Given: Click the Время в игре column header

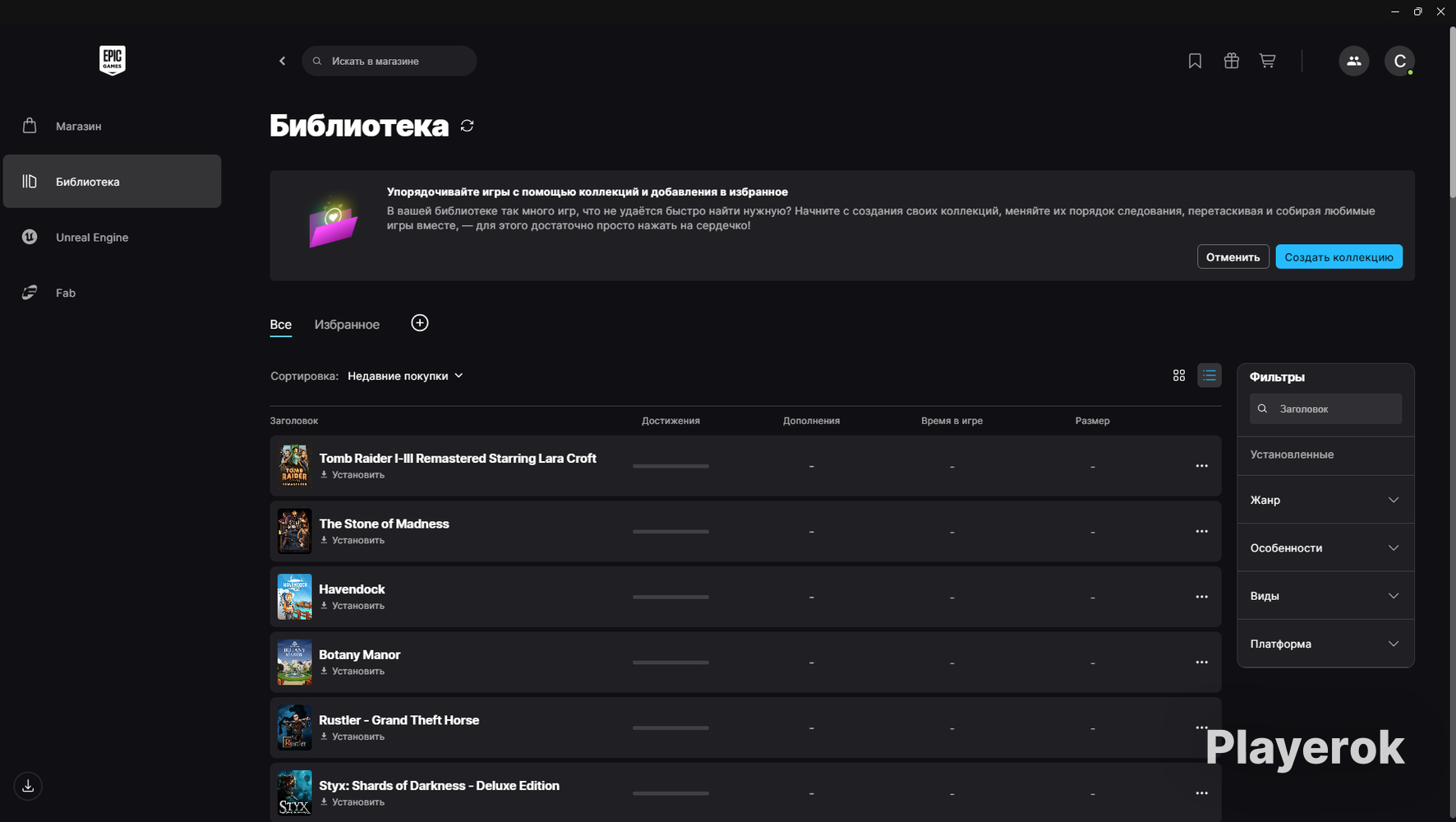Looking at the screenshot, I should [x=951, y=421].
